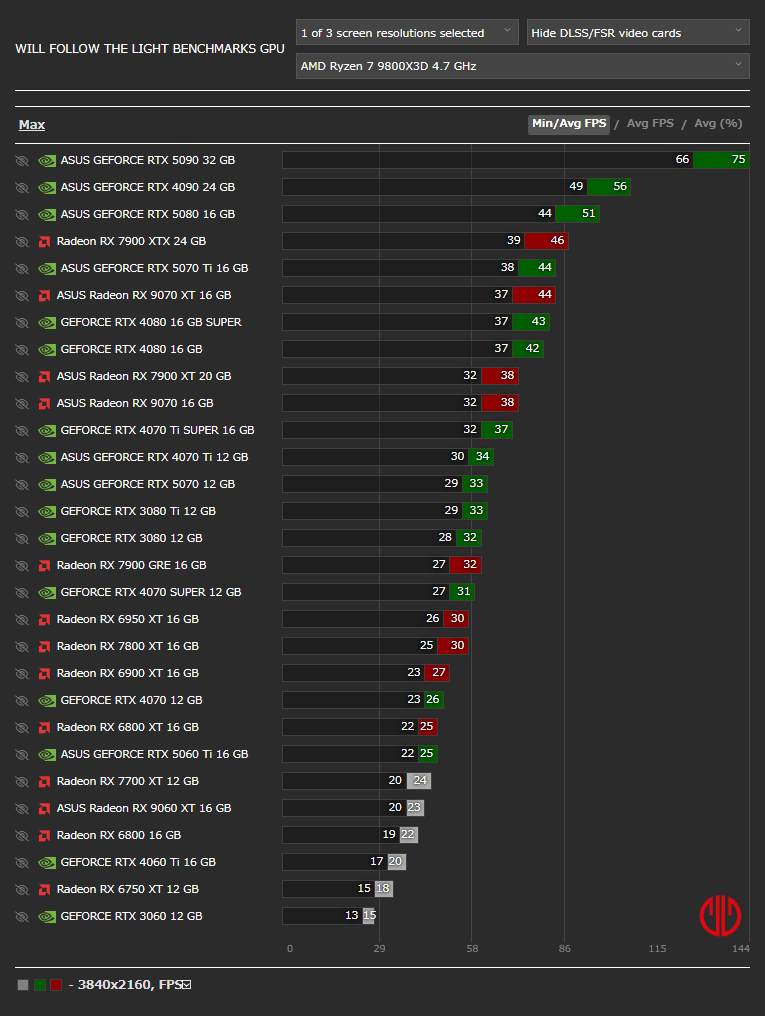Click the NVIDIA logo beside RTX 4080 16 GB
The width and height of the screenshot is (765, 1016).
47,350
